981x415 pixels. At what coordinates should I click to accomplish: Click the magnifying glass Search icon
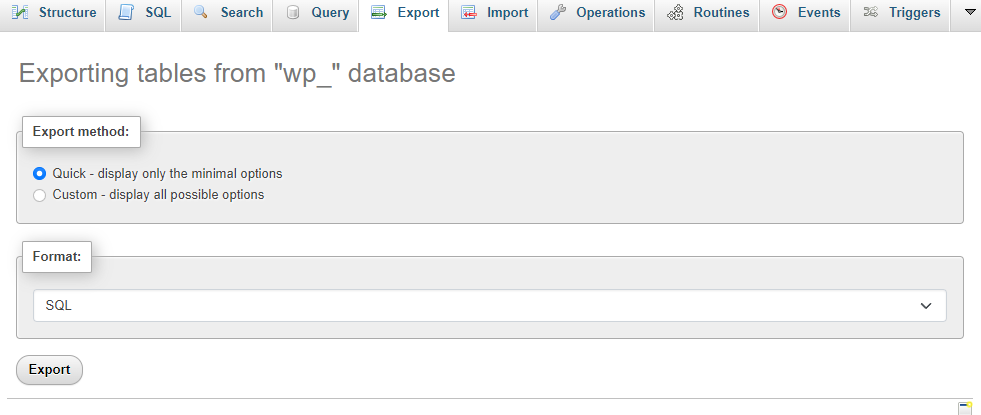pos(201,13)
